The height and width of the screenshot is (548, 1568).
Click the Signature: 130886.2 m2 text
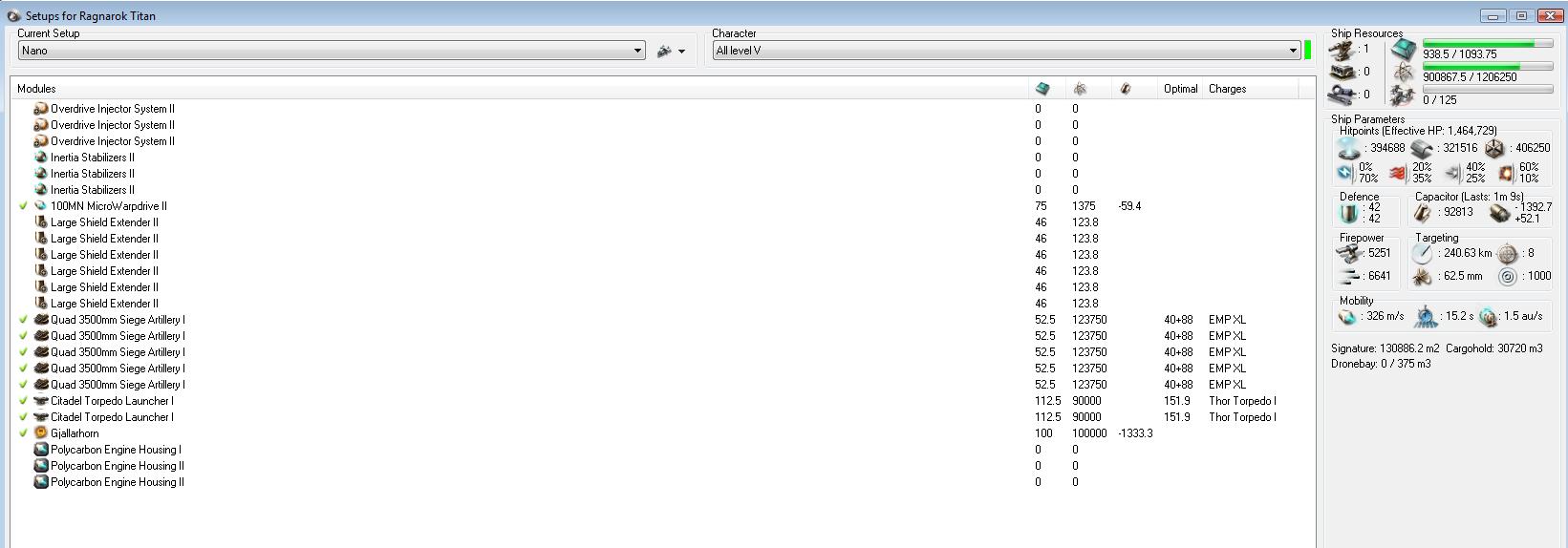(1385, 349)
